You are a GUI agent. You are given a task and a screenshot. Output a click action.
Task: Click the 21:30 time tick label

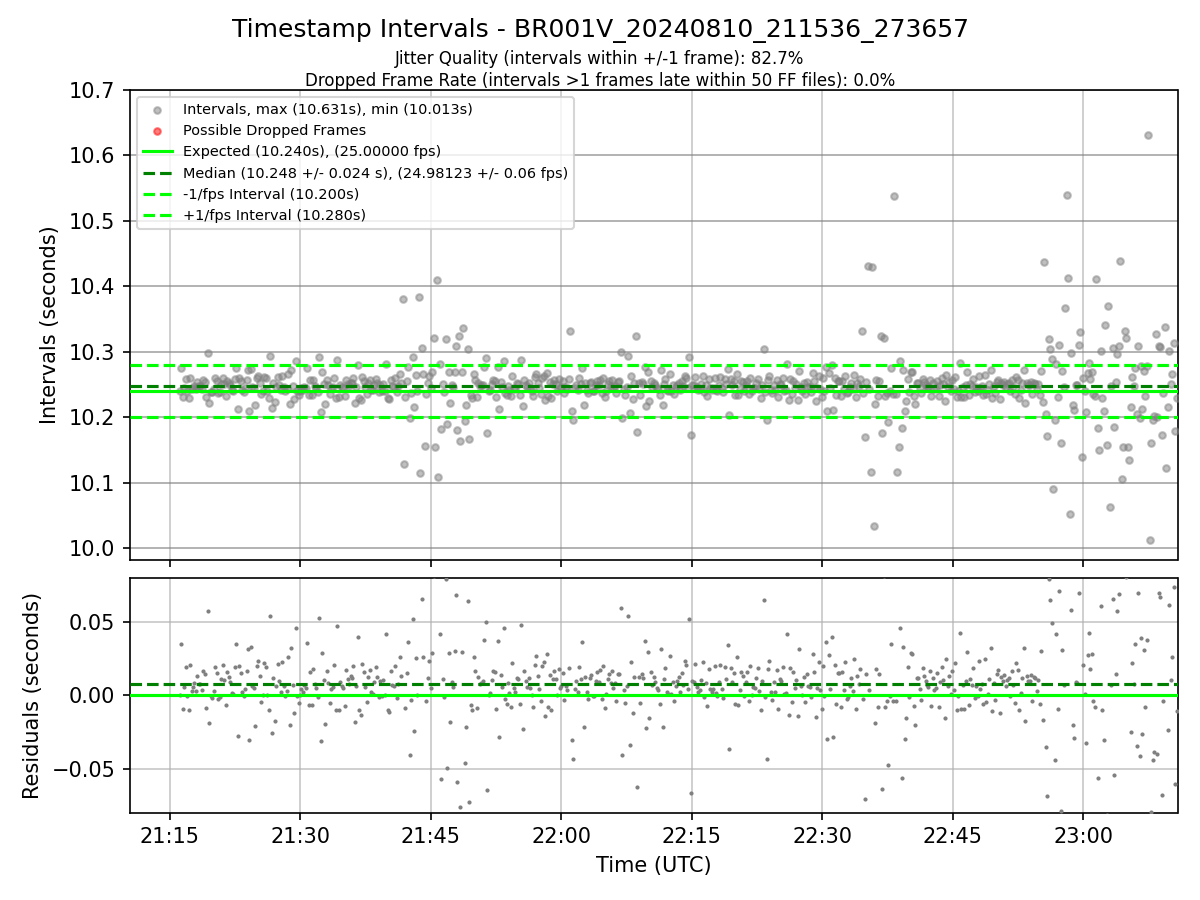(300, 834)
